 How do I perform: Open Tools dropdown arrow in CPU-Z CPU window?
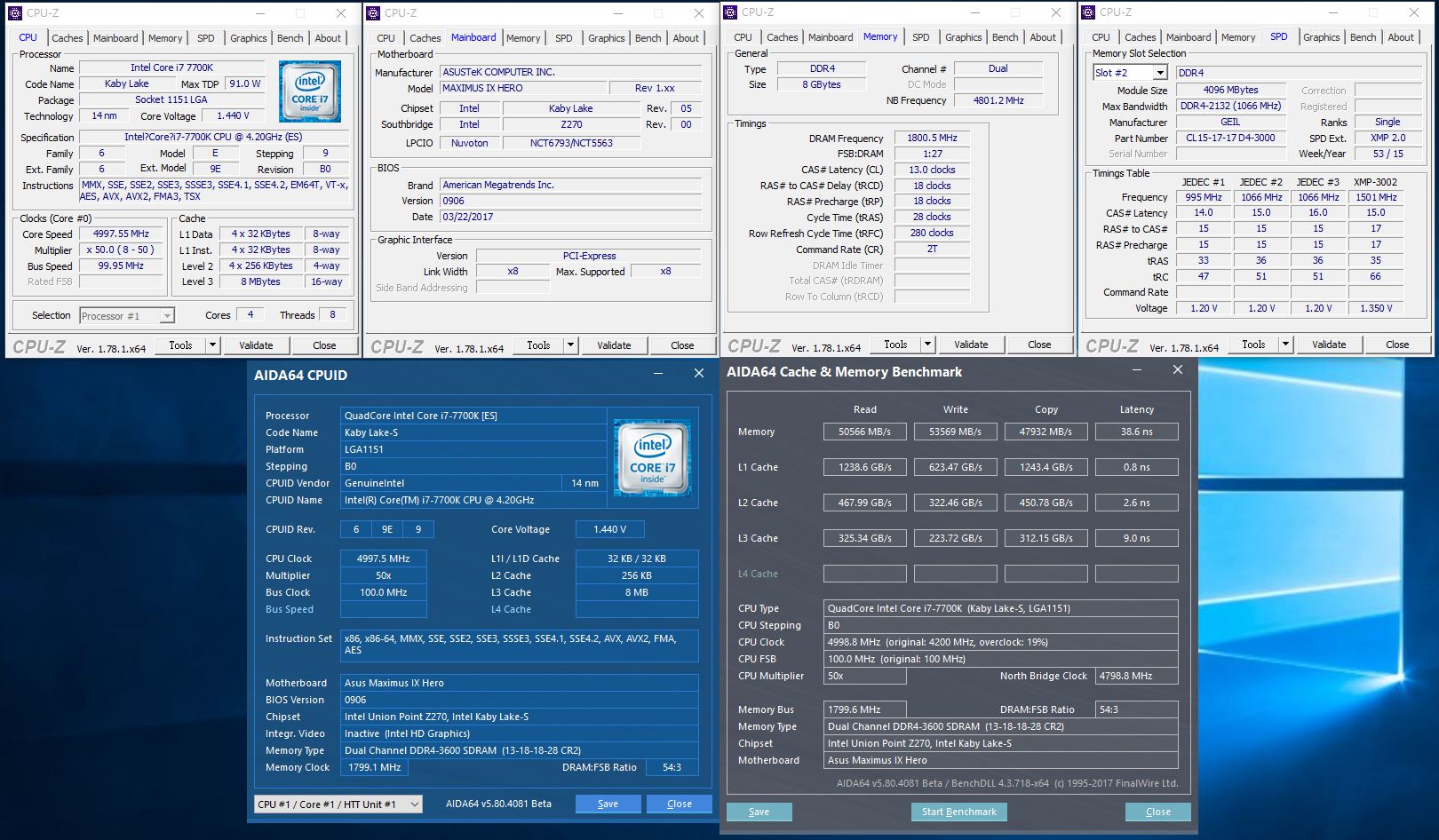(x=213, y=345)
